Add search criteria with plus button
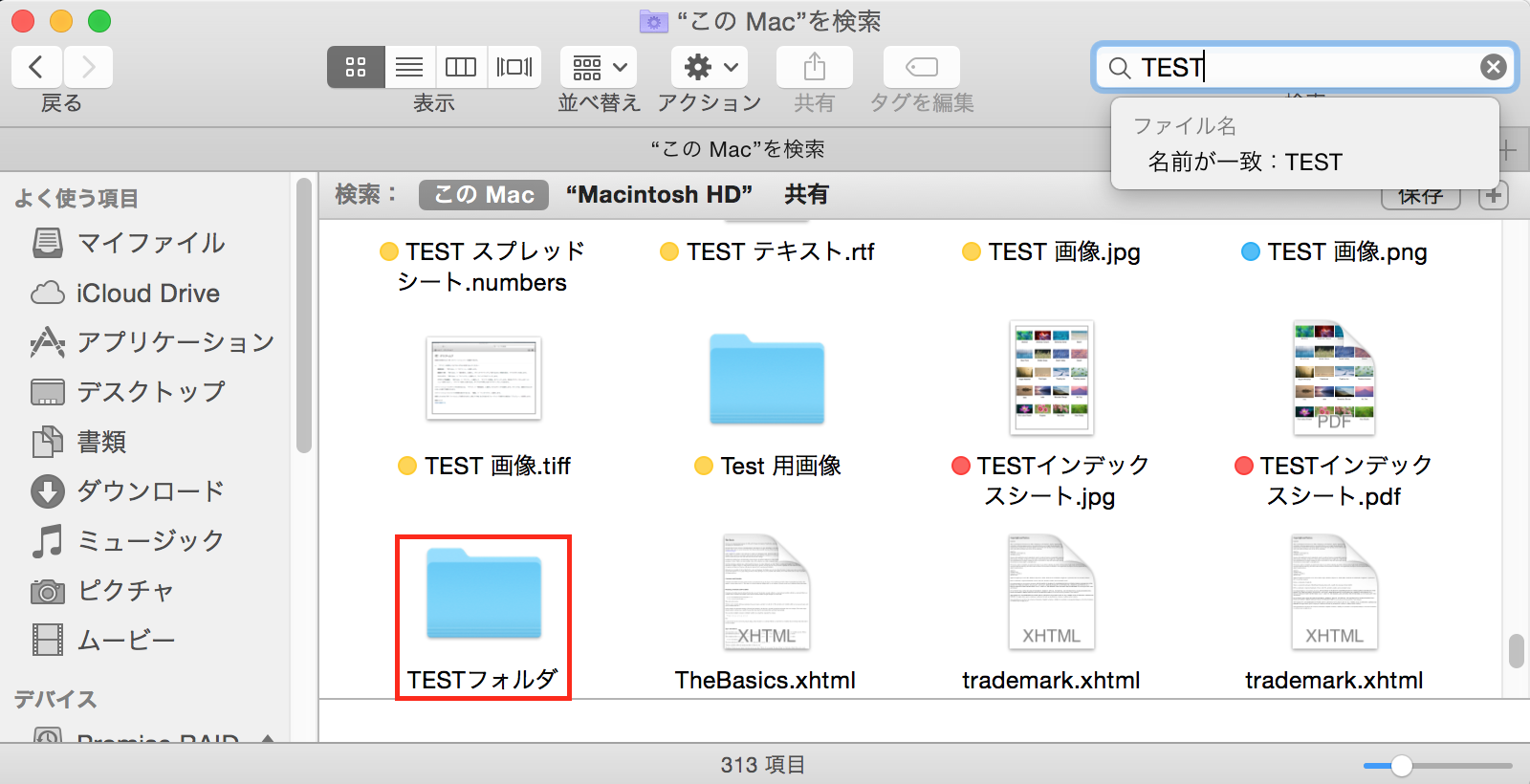This screenshot has height=784, width=1530. (1493, 196)
